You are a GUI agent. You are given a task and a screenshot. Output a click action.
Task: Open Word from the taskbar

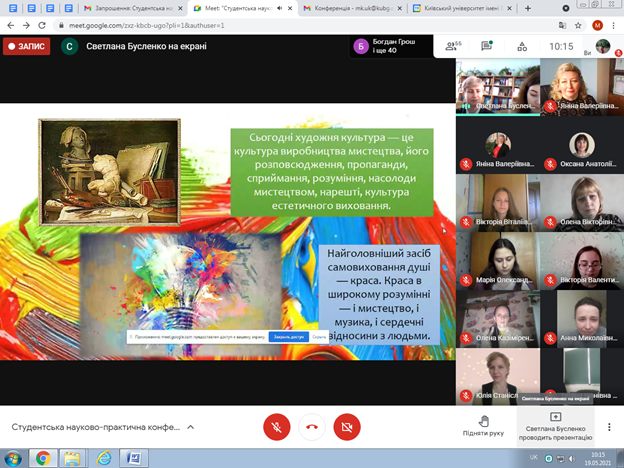tap(131, 458)
